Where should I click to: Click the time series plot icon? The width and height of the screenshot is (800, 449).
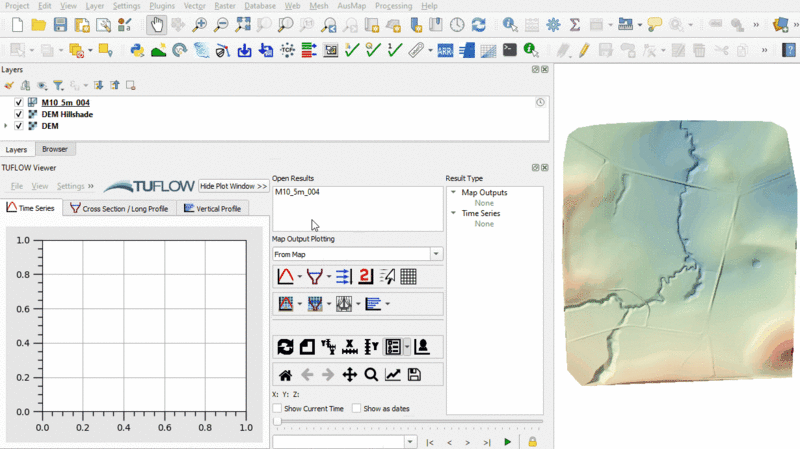285,277
